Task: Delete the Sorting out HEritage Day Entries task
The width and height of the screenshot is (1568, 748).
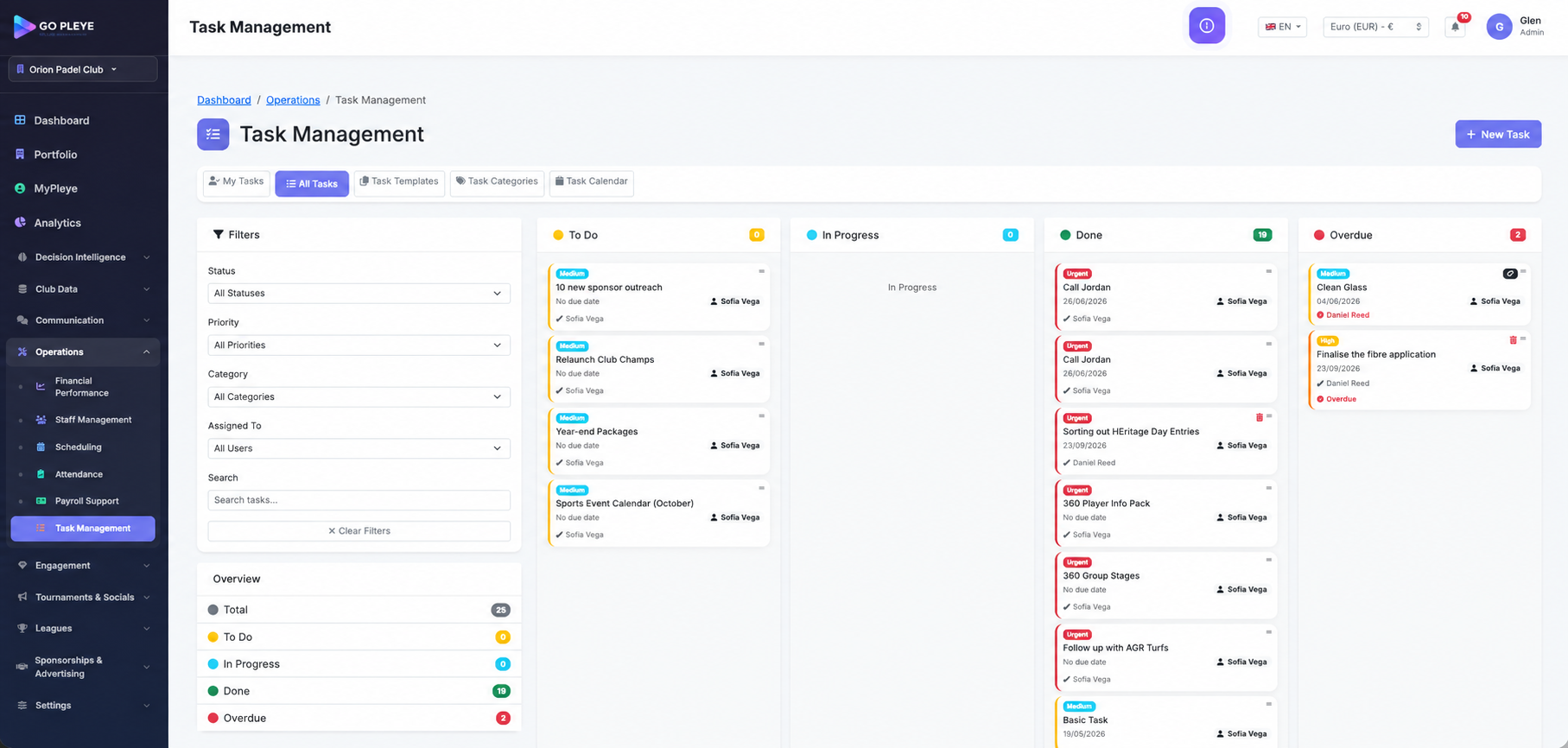Action: tap(1259, 417)
